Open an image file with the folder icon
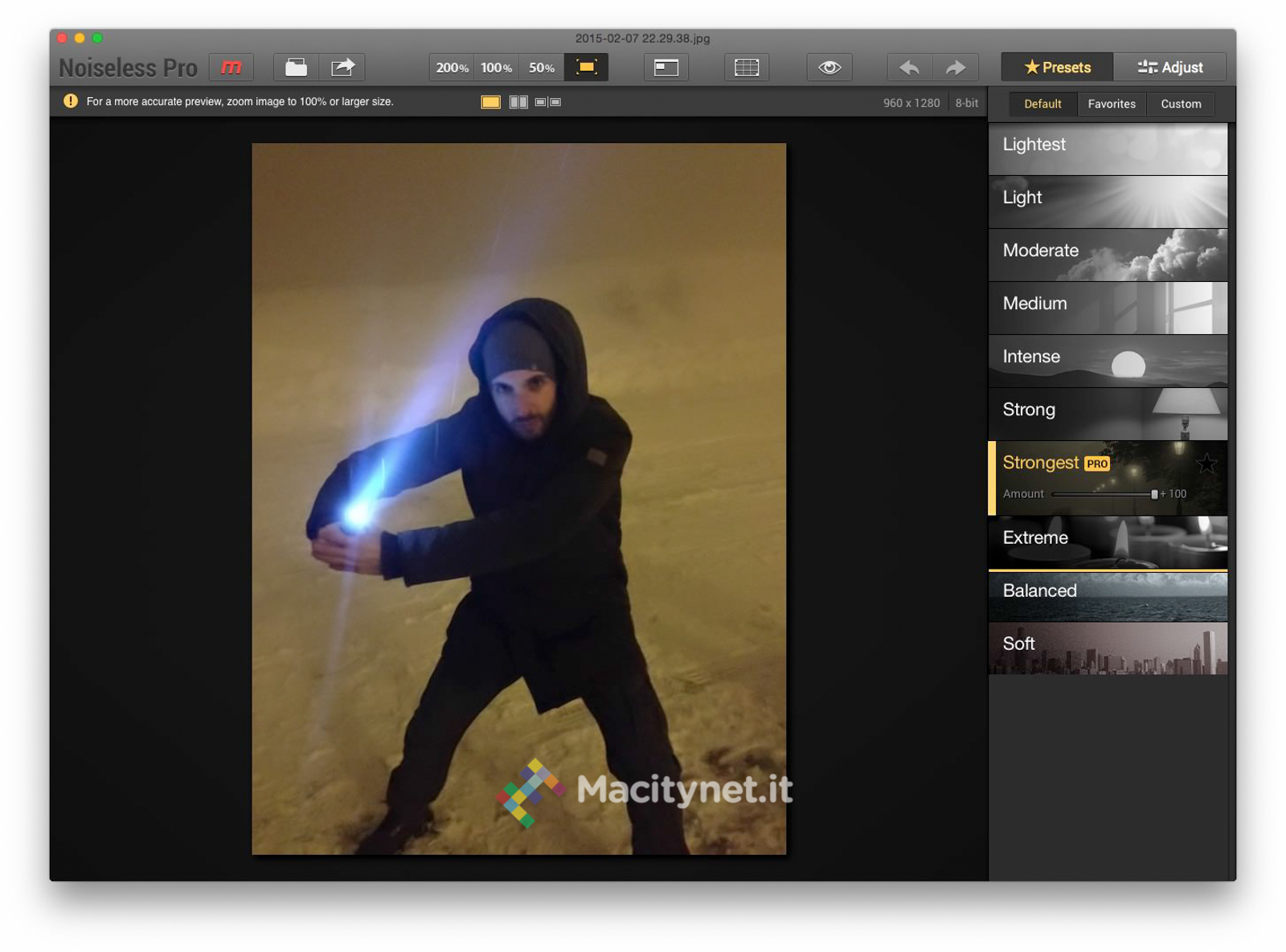This screenshot has width=1286, height=952. tap(296, 67)
